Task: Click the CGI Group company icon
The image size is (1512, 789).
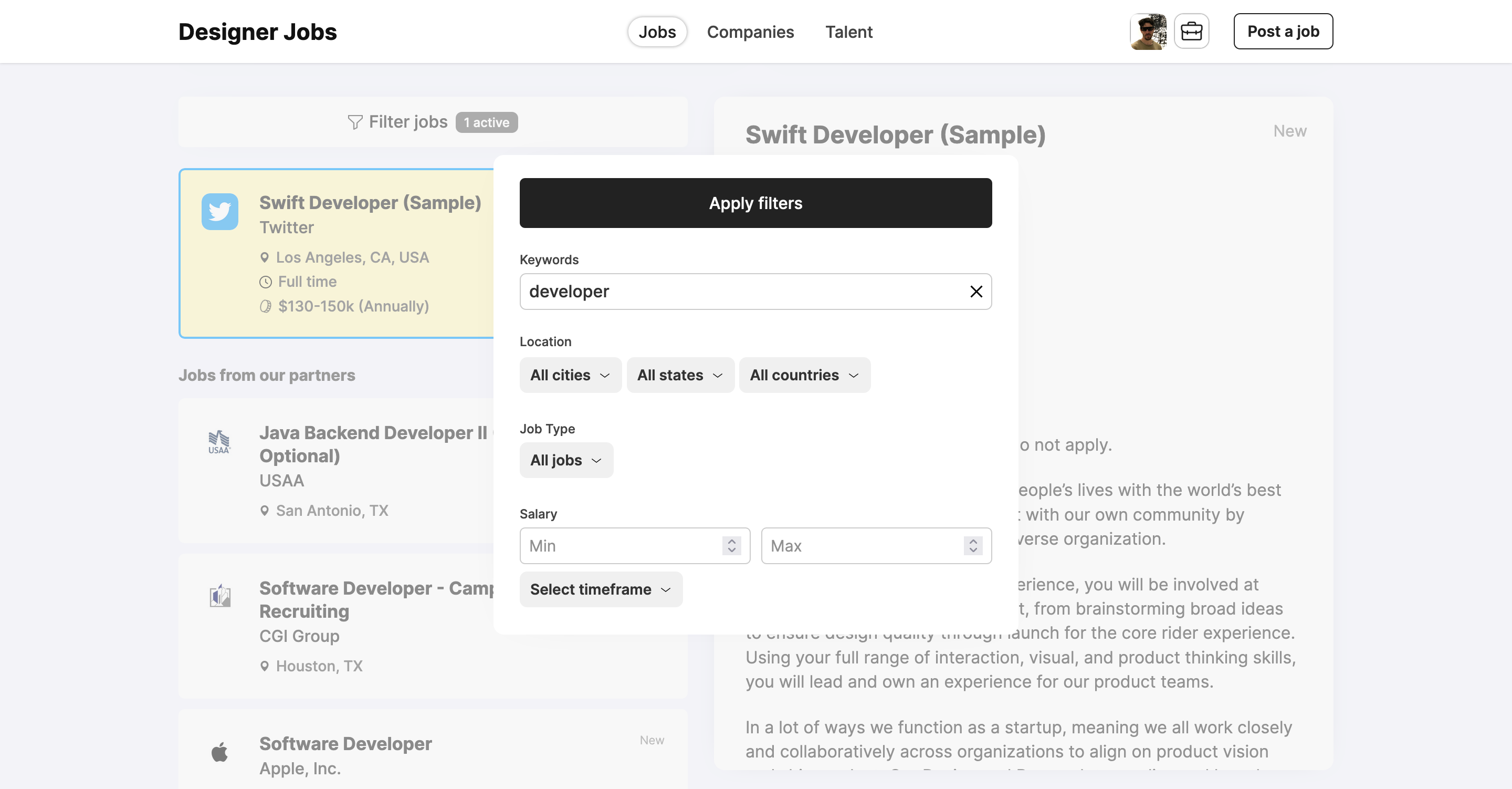Action: 219,595
